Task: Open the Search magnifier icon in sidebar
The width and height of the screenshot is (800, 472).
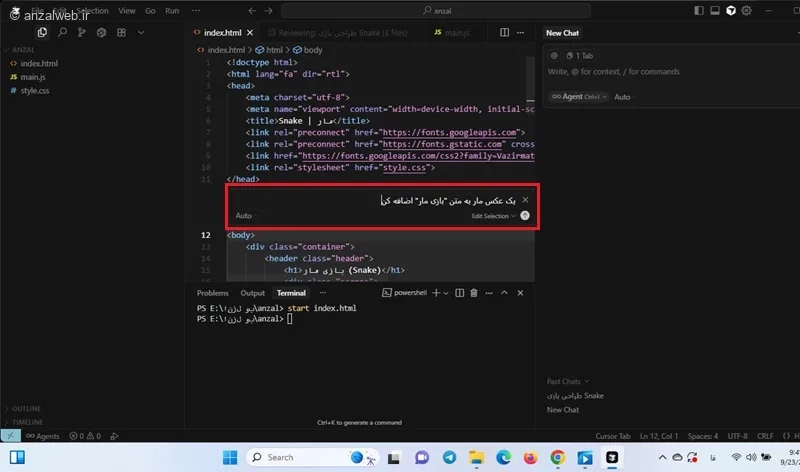Action: coord(62,33)
